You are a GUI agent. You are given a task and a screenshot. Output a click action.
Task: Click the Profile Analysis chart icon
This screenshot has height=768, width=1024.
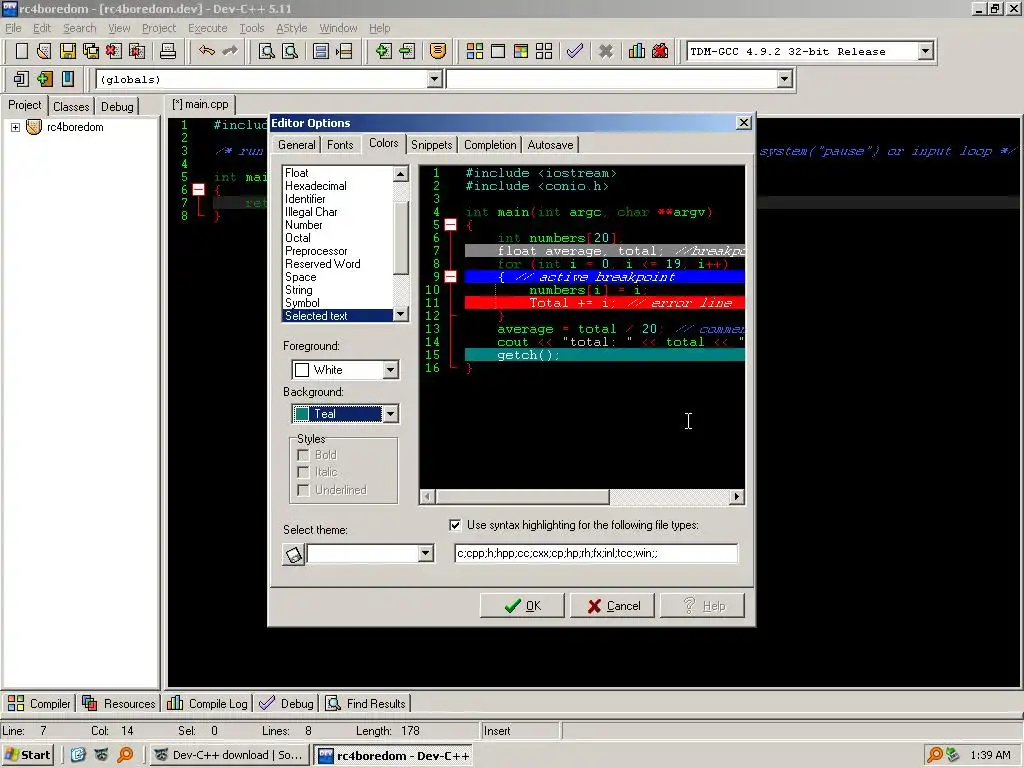tap(637, 51)
